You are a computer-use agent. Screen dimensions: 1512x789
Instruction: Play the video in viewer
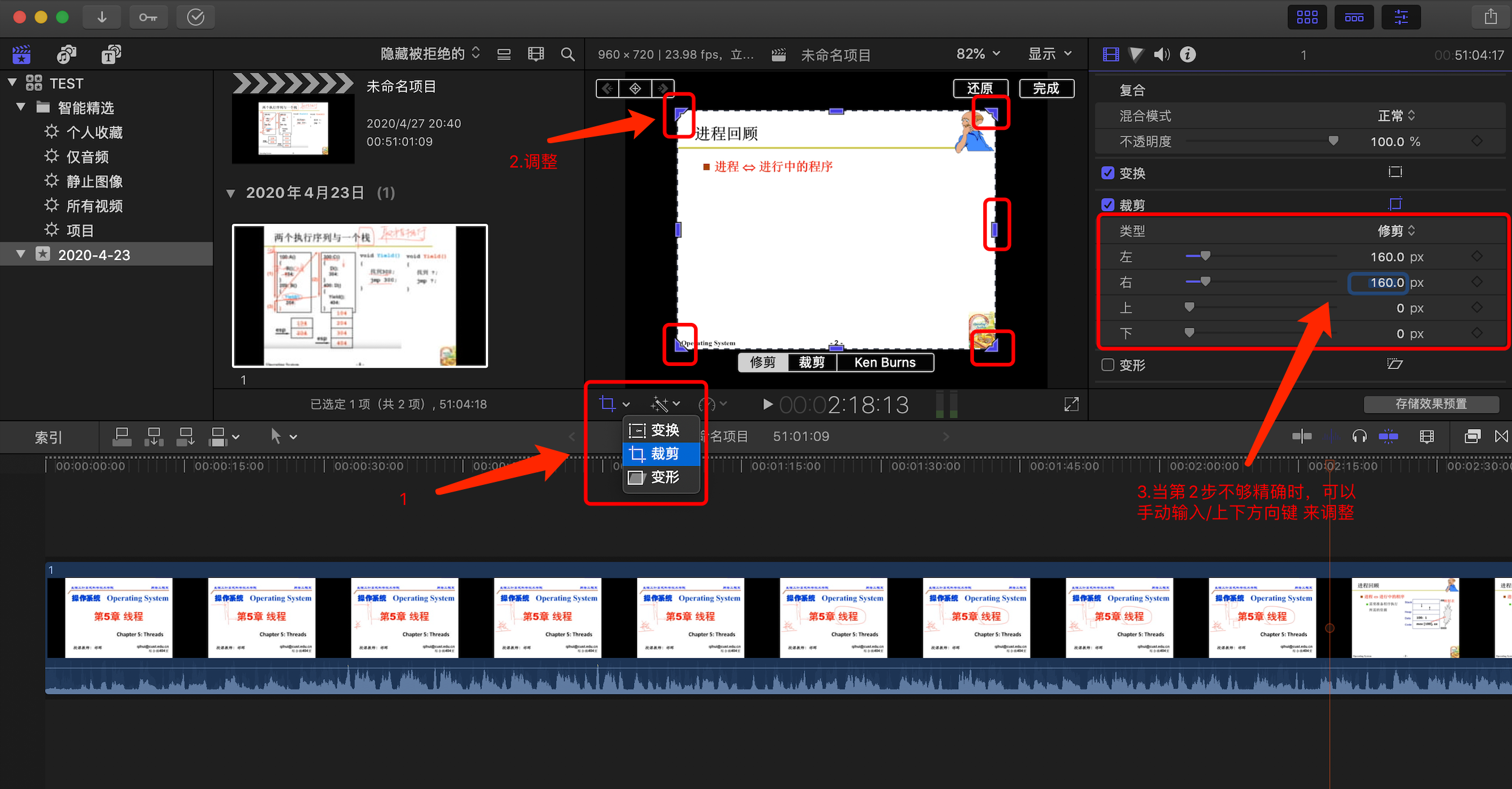(x=768, y=404)
